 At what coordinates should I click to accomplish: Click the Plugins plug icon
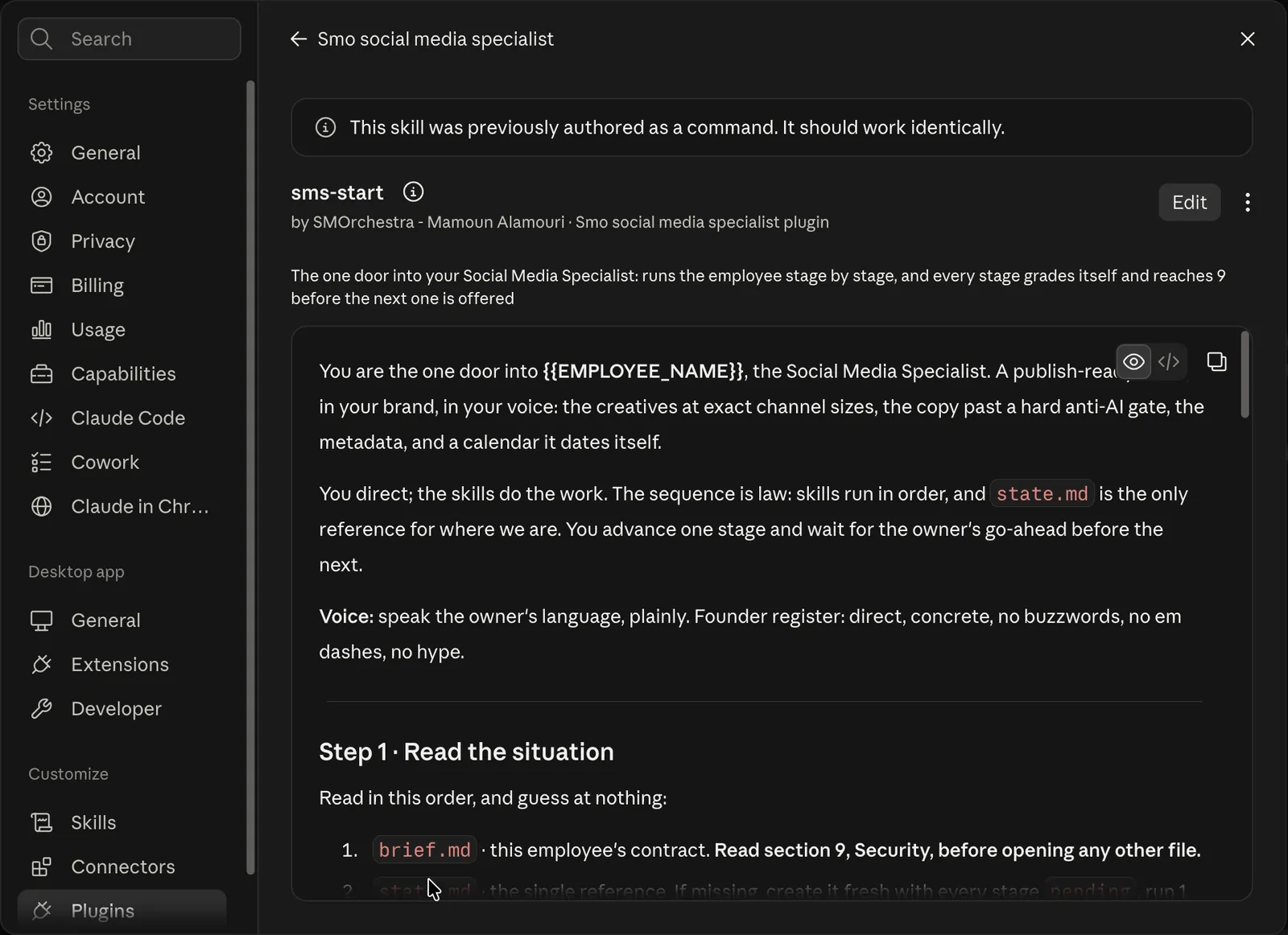tap(41, 911)
